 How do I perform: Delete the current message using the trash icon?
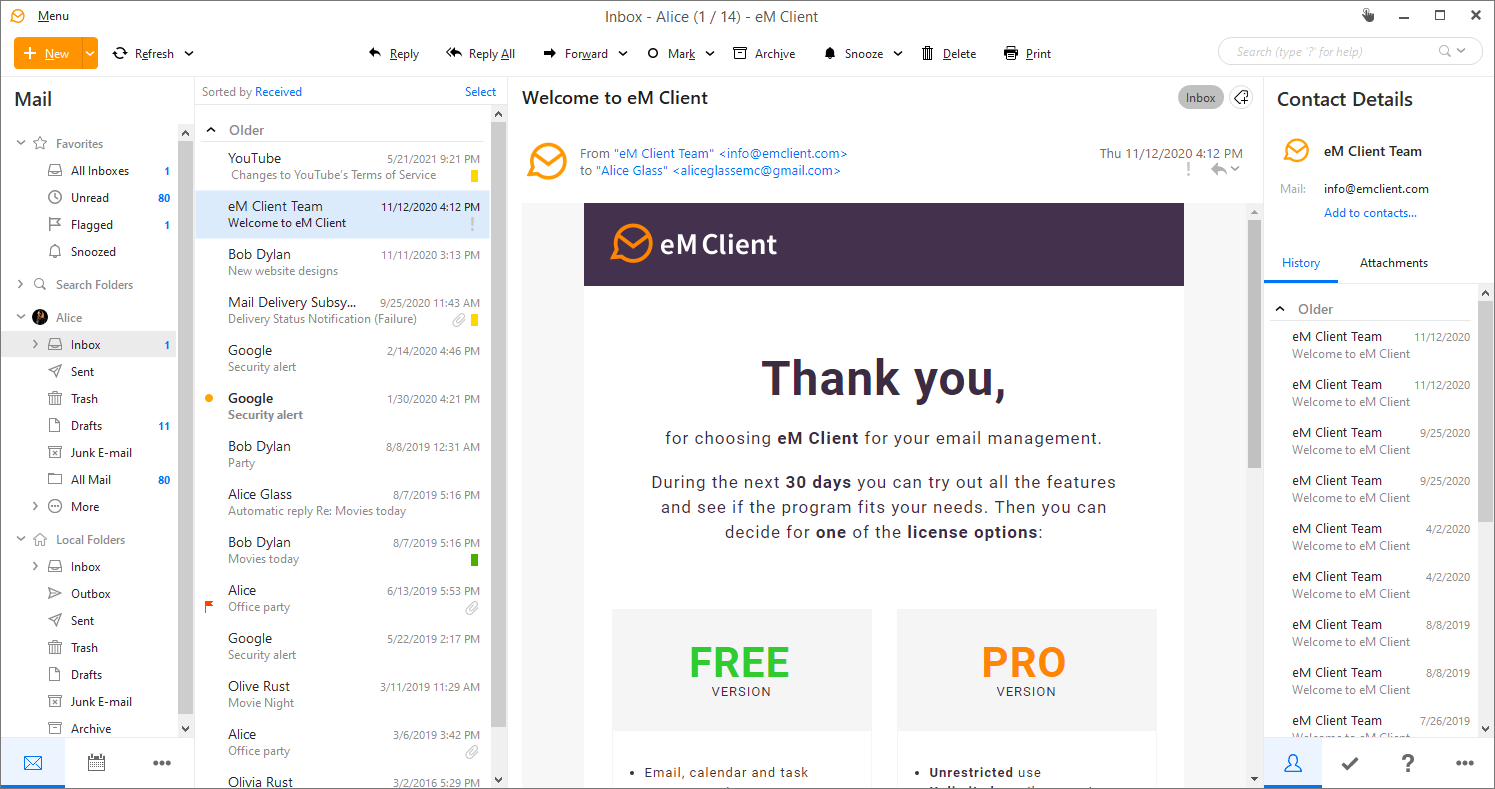[948, 53]
